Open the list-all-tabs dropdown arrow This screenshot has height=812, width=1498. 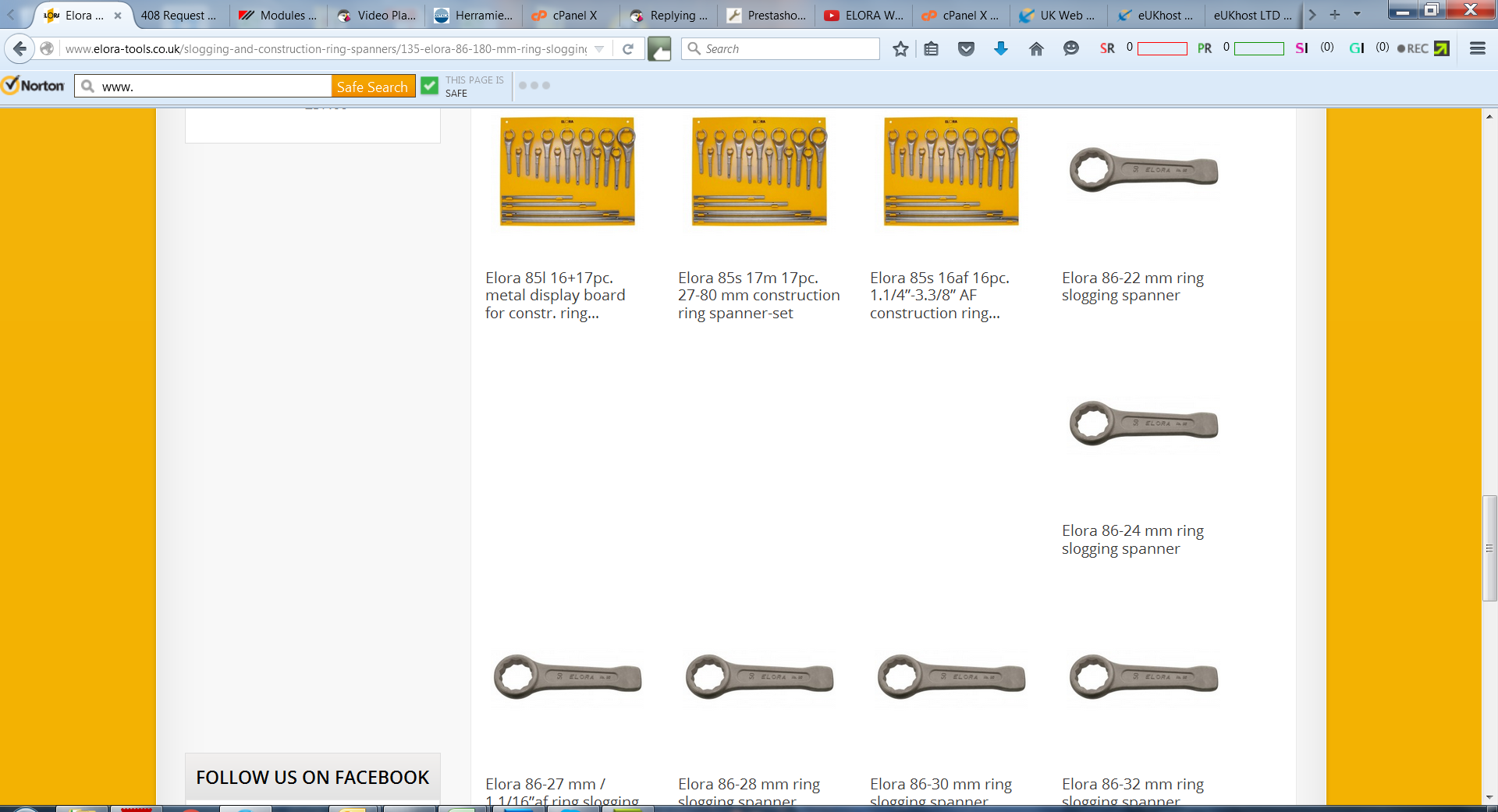(1357, 14)
